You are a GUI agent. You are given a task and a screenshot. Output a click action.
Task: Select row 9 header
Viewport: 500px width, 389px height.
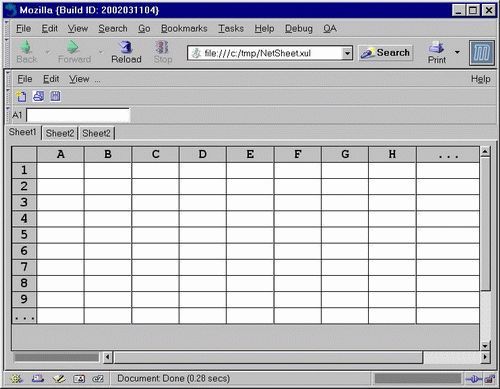(24, 299)
